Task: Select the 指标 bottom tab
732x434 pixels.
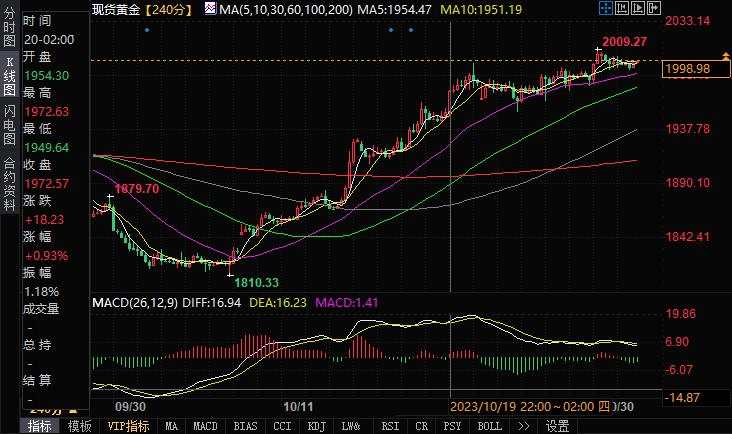Action: (40, 426)
